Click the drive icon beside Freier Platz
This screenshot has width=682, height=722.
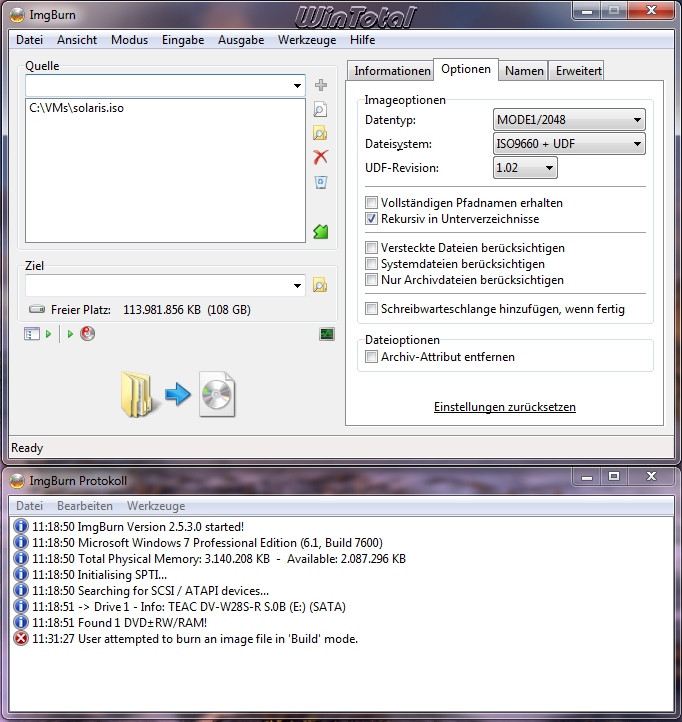point(37,309)
